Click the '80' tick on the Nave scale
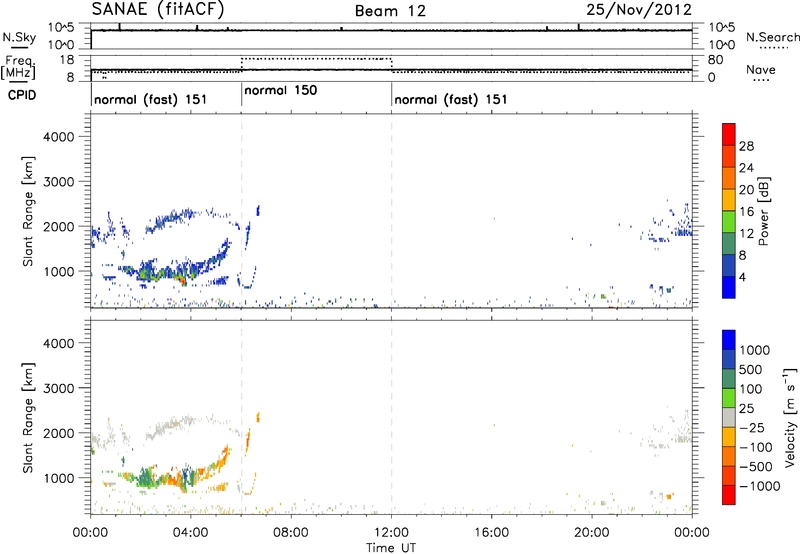The width and height of the screenshot is (800, 554). click(x=715, y=60)
